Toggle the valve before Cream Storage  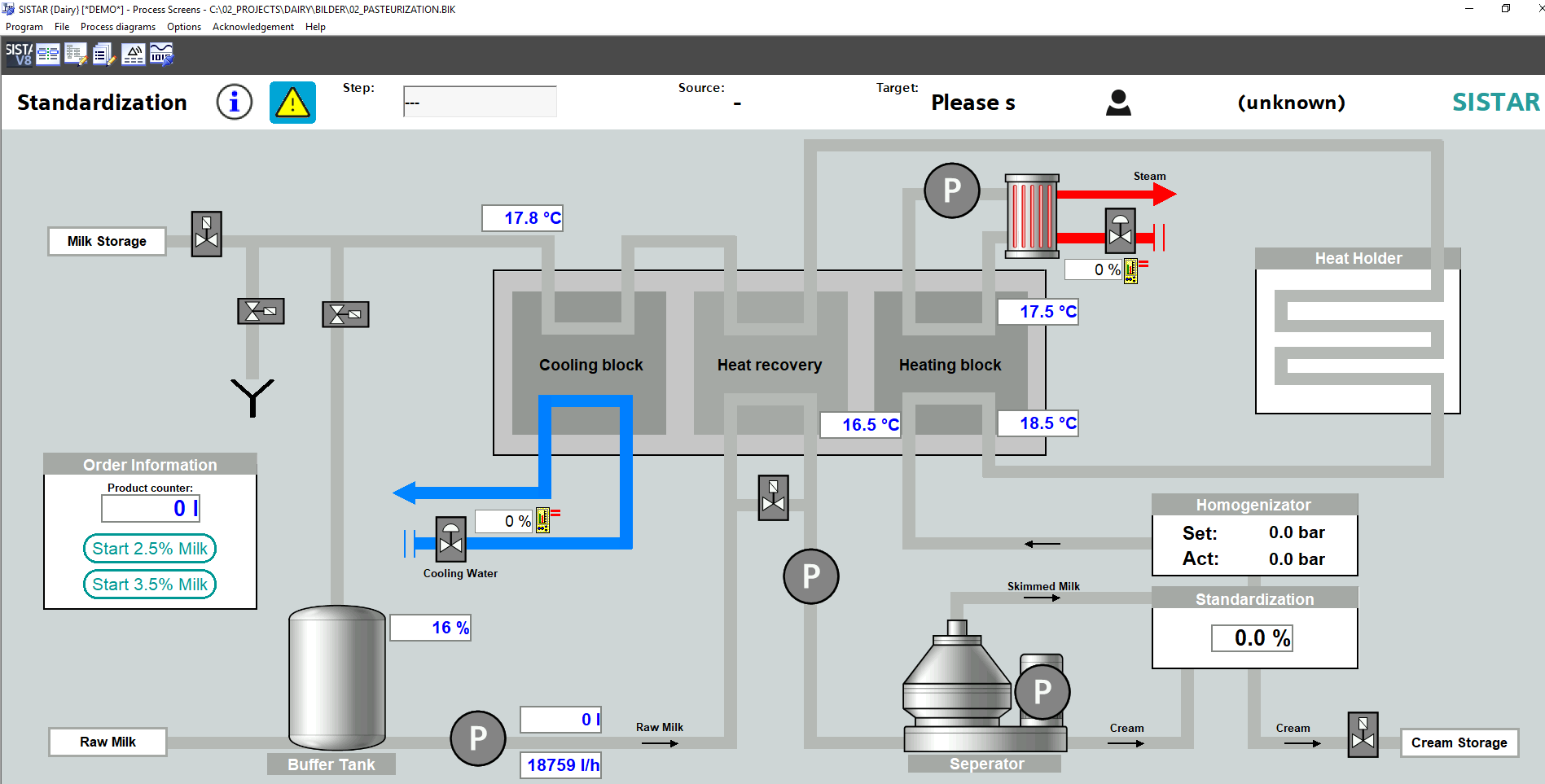(x=1363, y=735)
